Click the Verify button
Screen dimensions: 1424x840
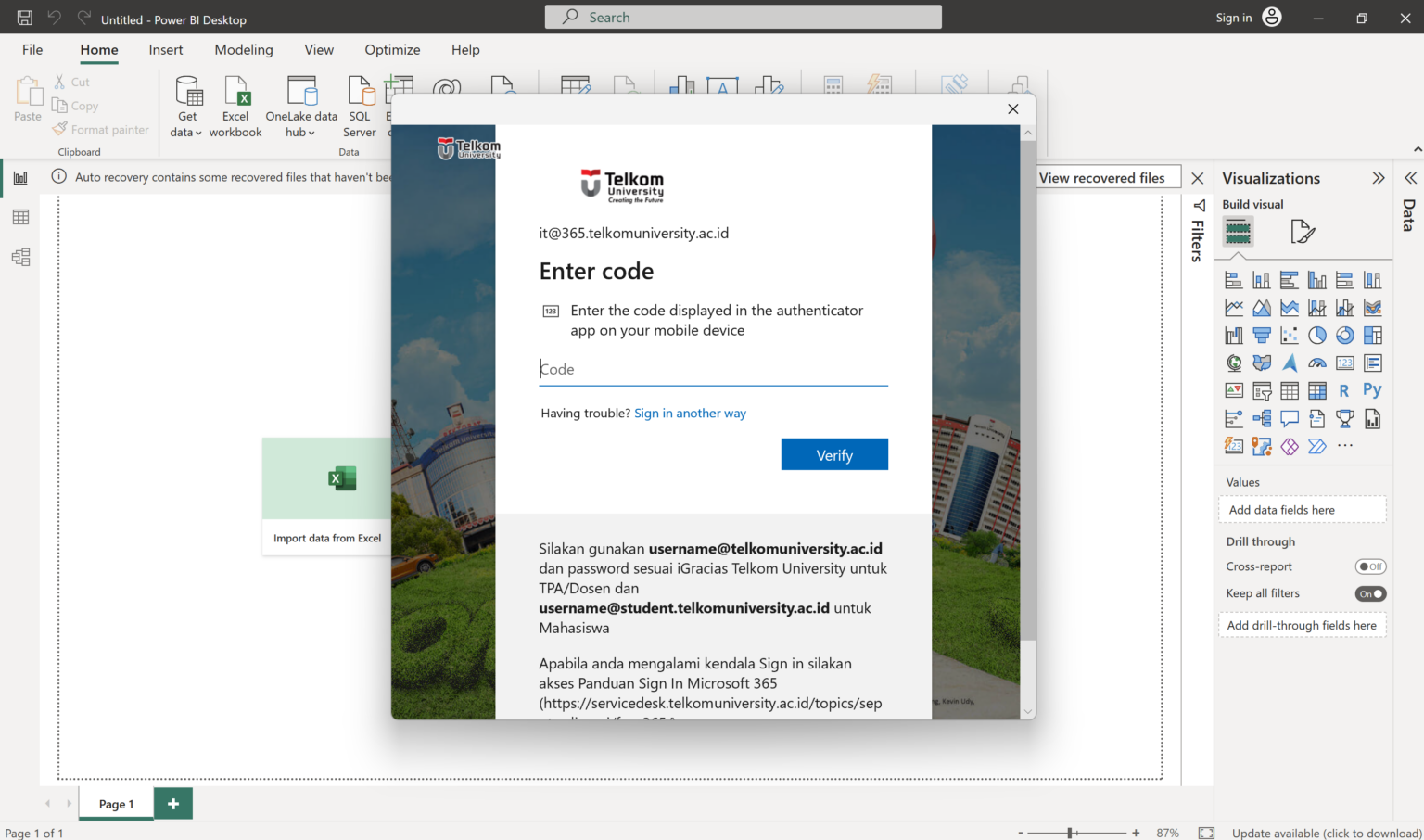[833, 454]
